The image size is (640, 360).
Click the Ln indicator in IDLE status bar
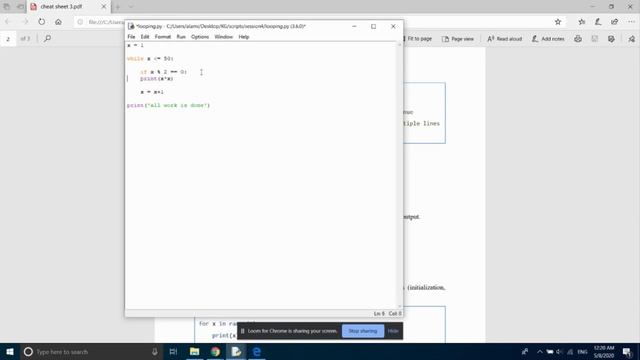tap(379, 313)
